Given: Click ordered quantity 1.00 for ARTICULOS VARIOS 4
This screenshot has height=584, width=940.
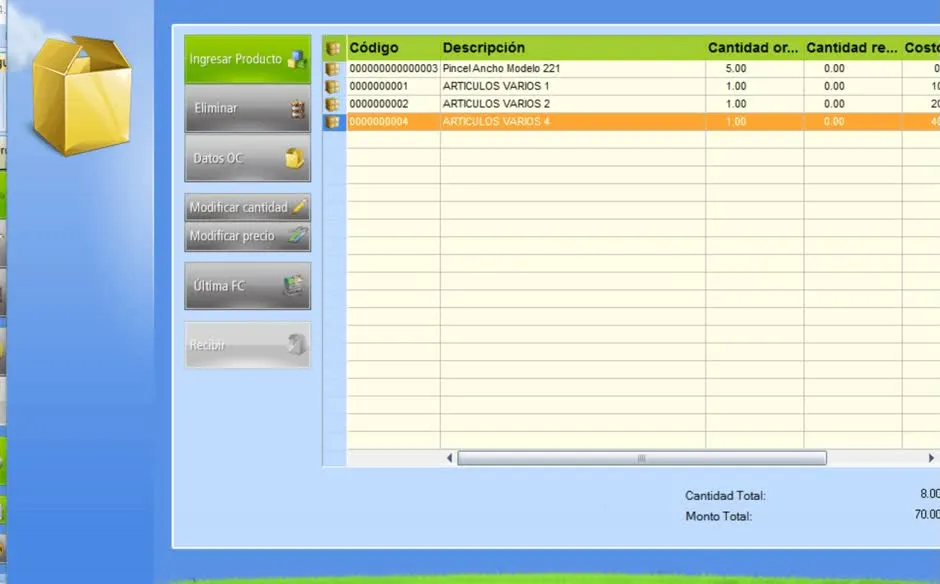Looking at the screenshot, I should pos(736,122).
